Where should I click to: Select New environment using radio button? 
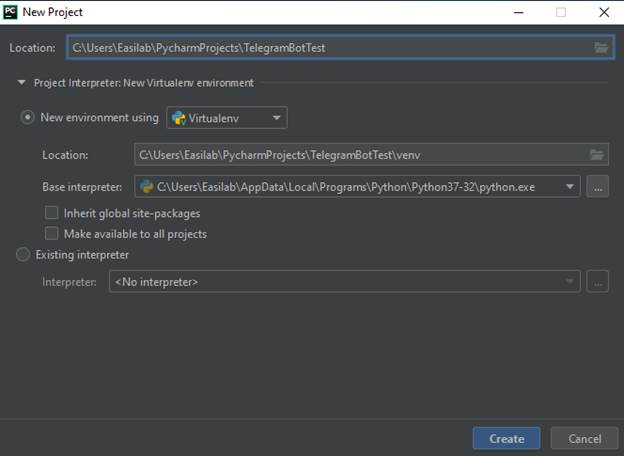(x=27, y=118)
